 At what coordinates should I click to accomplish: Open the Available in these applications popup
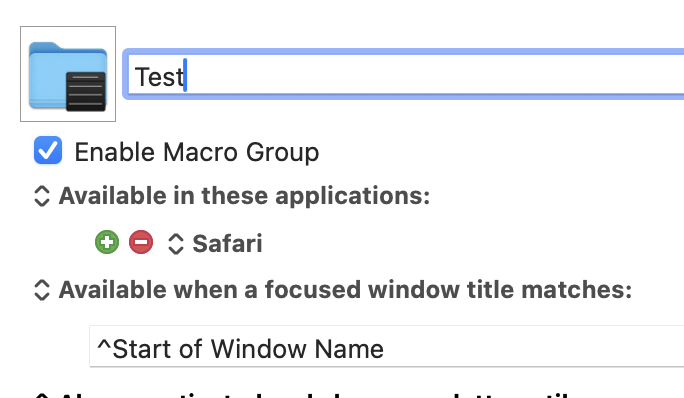click(x=232, y=196)
